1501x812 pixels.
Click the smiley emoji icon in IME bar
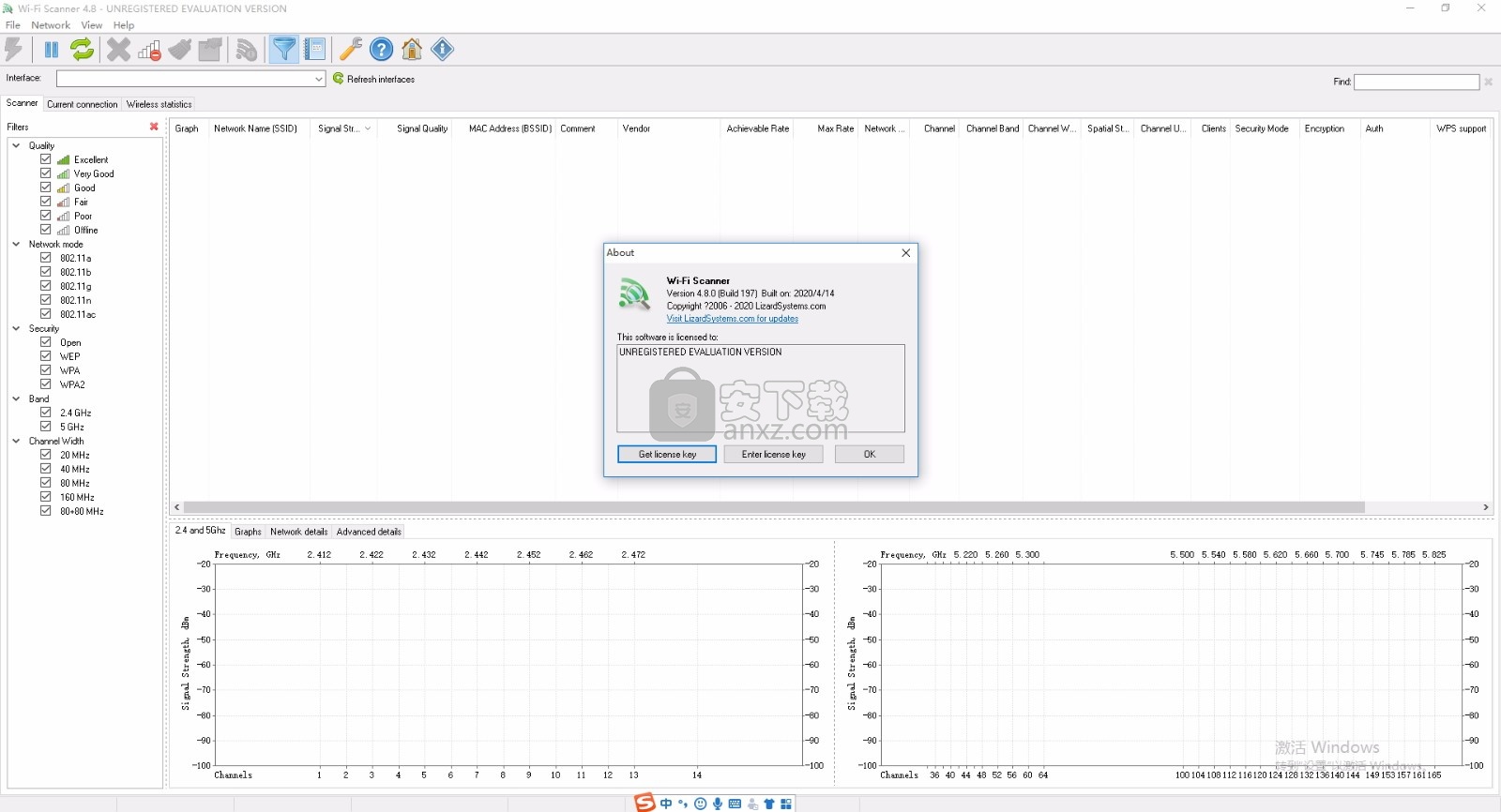coord(700,804)
